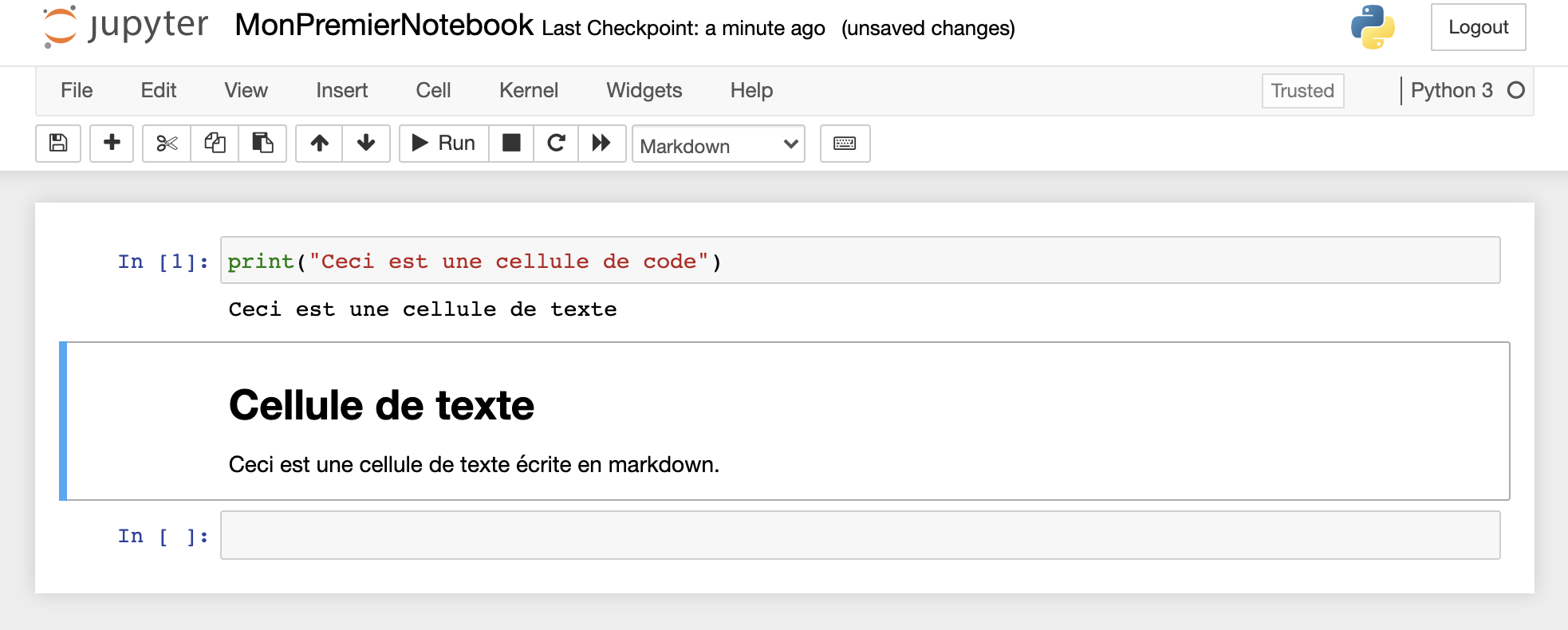The width and height of the screenshot is (1568, 630).
Task: Open the View menu
Action: point(246,90)
